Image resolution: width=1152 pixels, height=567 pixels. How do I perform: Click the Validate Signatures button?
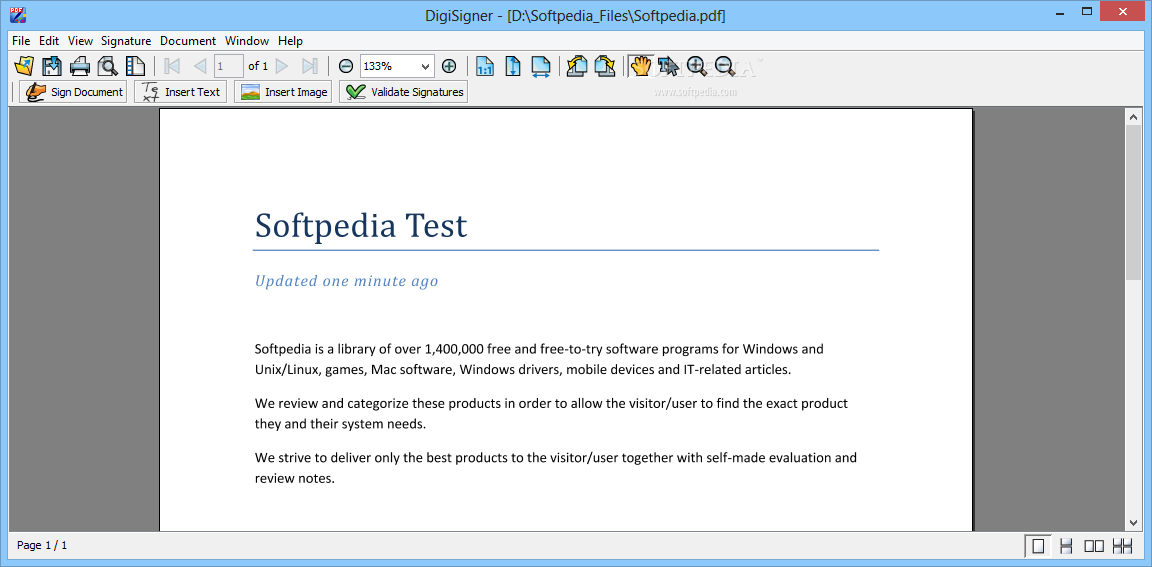point(403,92)
